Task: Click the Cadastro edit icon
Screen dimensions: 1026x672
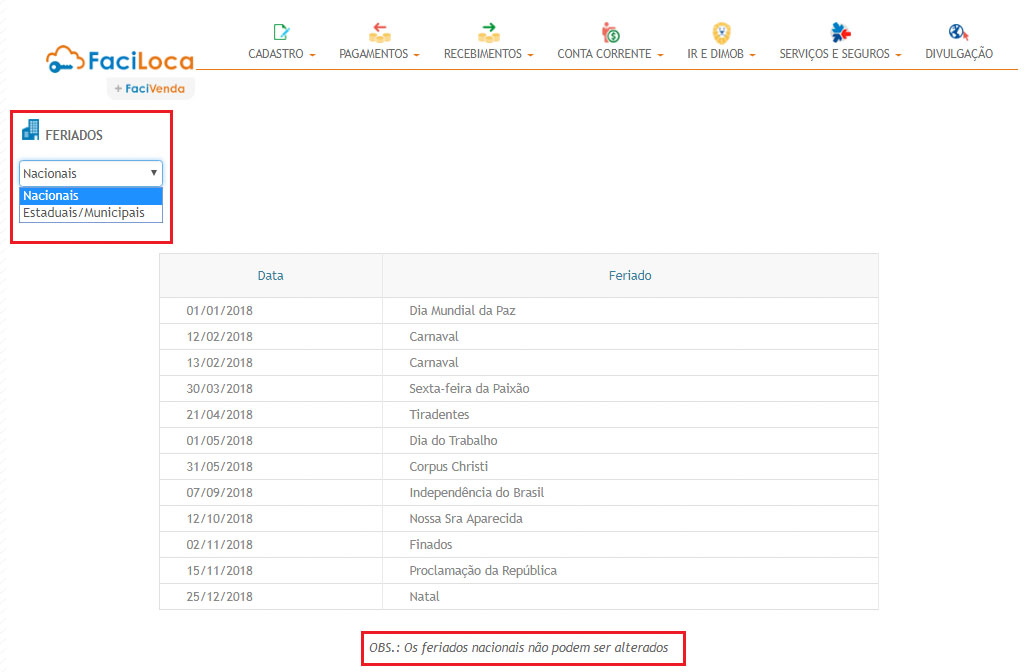Action: click(x=281, y=32)
